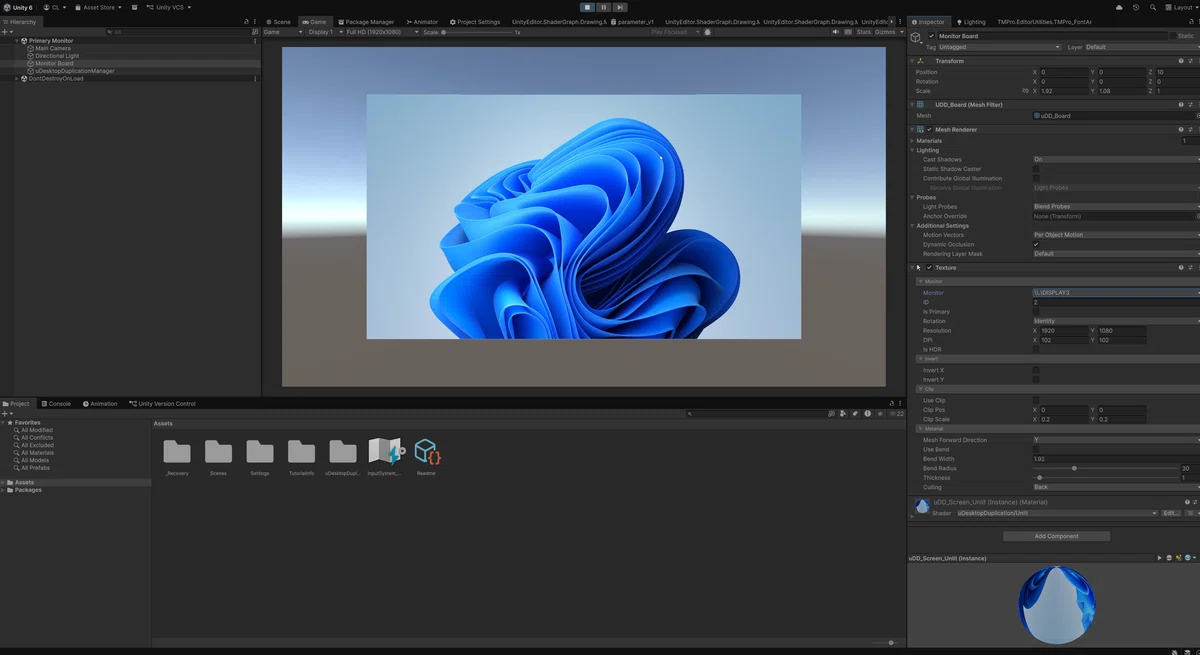Open the Layer Default dropdown
This screenshot has height=655, width=1200.
point(1141,47)
